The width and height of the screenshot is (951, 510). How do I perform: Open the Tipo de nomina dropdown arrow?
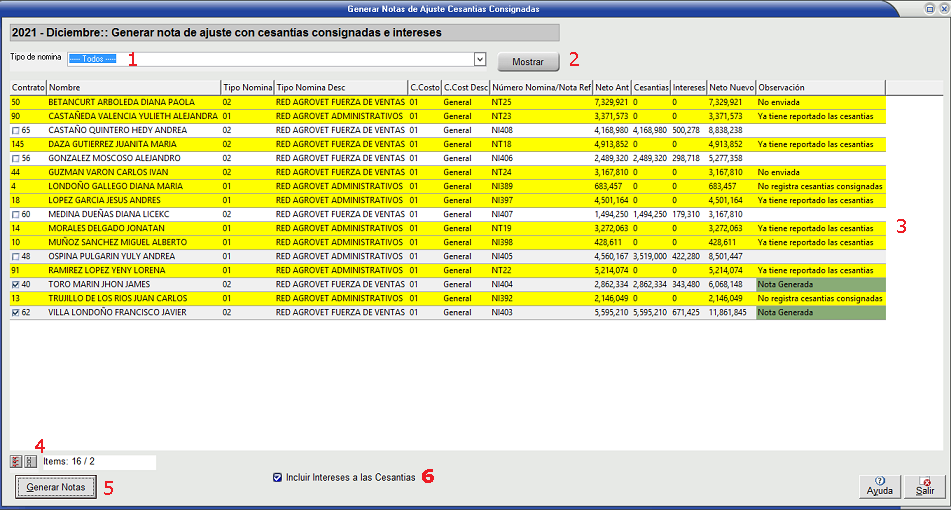[480, 60]
